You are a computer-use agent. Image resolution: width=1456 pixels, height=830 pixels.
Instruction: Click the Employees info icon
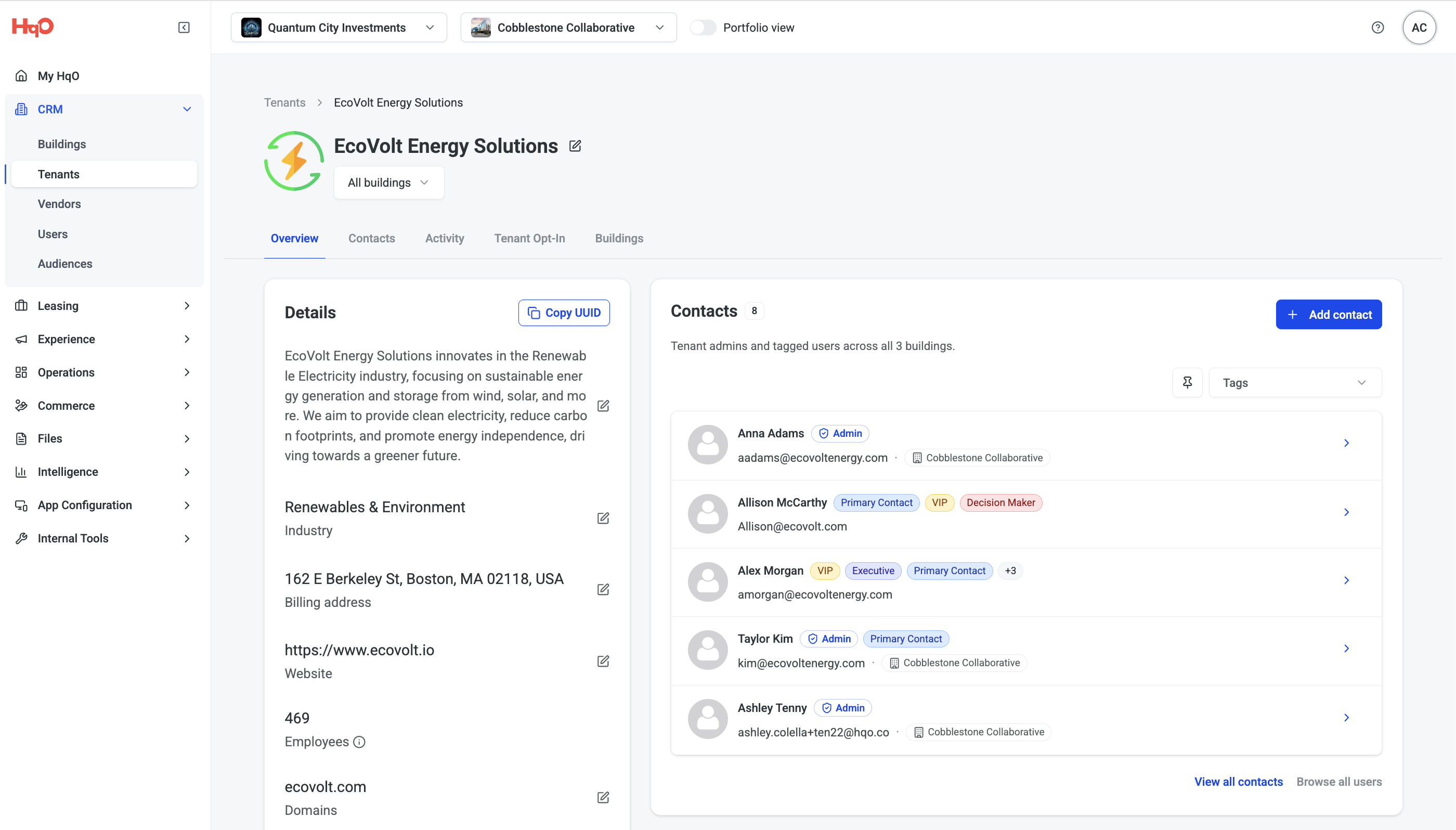(x=359, y=742)
